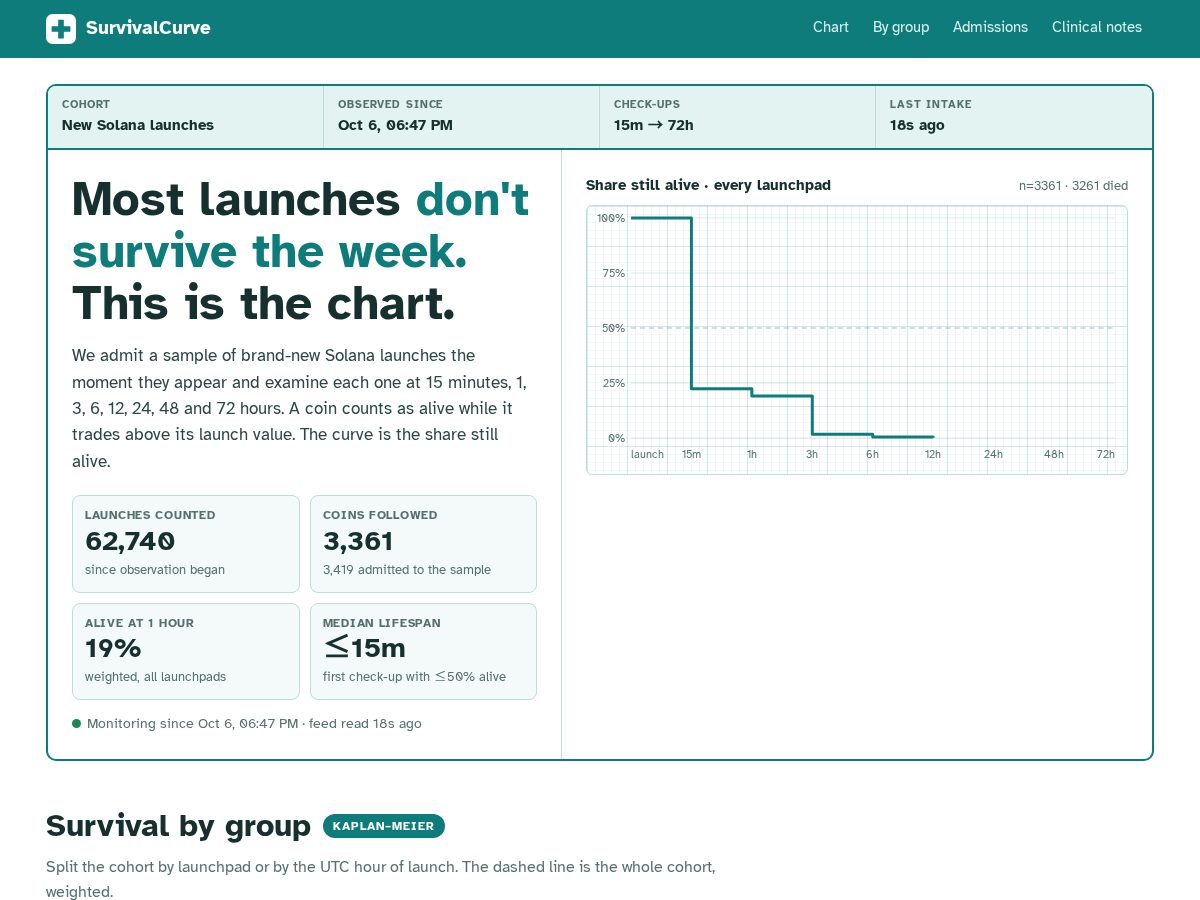
Task: Click the "3,419 admitted to the sample" caption
Action: pyautogui.click(x=407, y=570)
